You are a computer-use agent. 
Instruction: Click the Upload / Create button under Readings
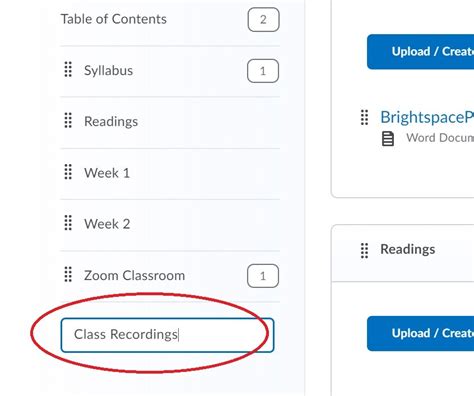click(x=420, y=333)
